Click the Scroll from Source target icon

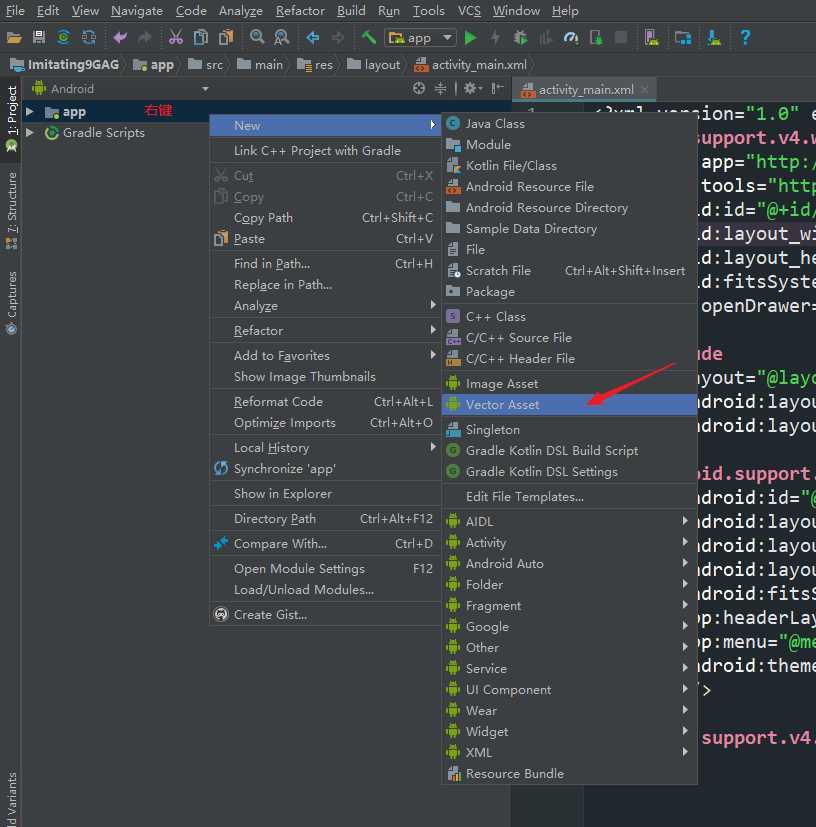[x=419, y=88]
